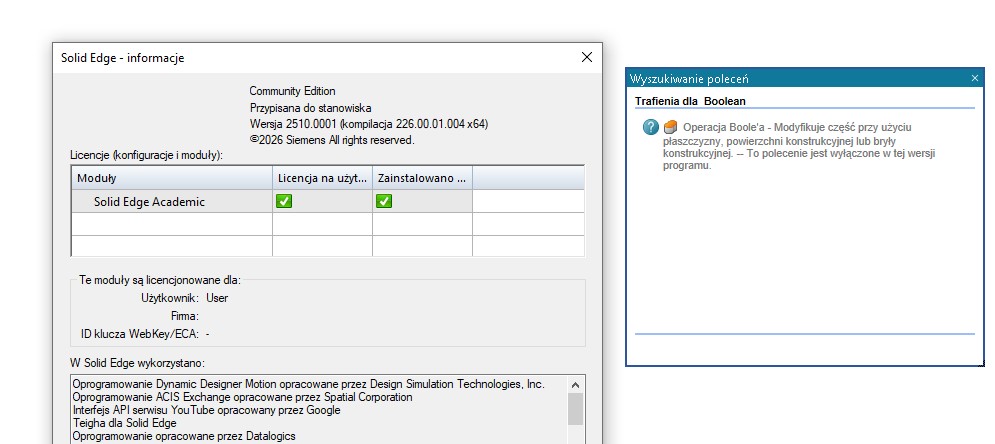Click the Moduły column header
This screenshot has height=444, width=995.
pyautogui.click(x=172, y=178)
